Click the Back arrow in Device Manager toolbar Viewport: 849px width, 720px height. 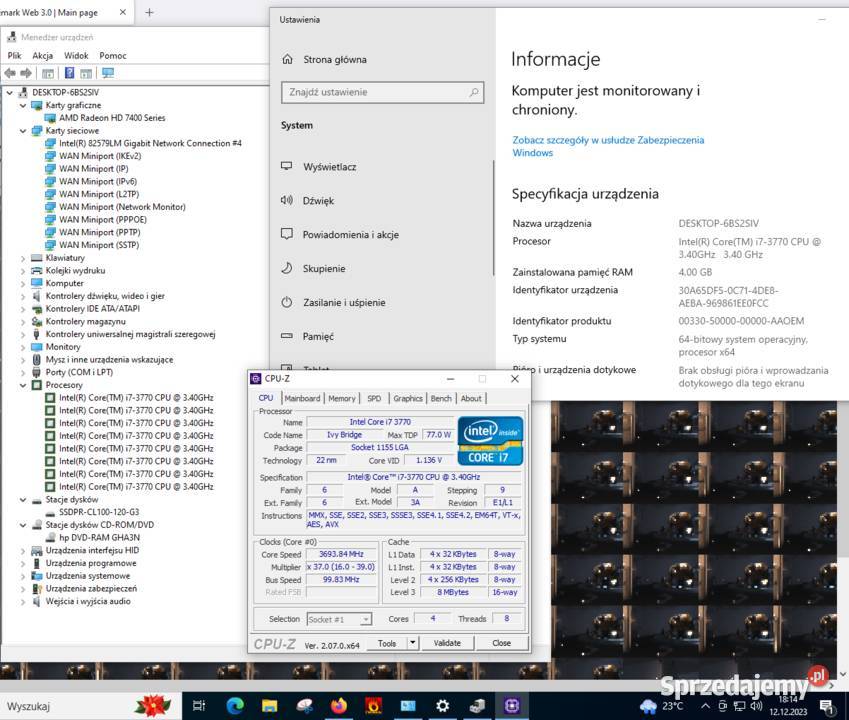tap(10, 73)
